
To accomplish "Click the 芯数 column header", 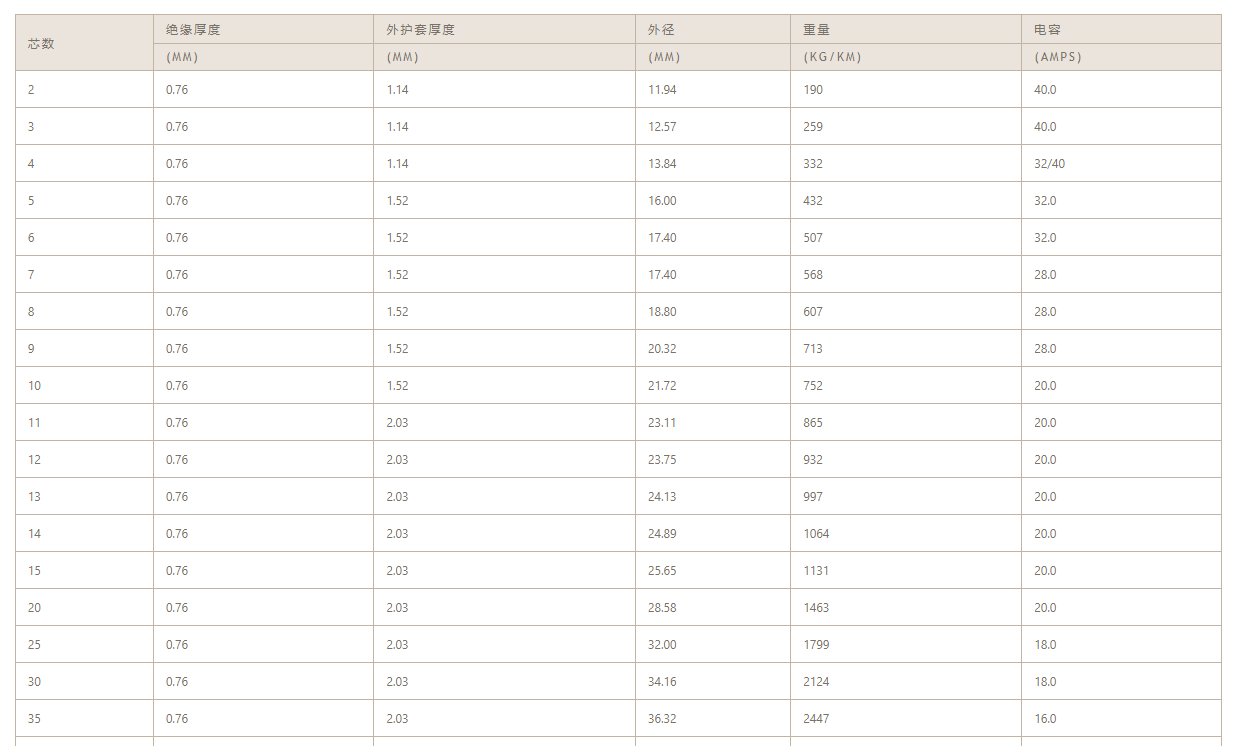I will [x=41, y=43].
